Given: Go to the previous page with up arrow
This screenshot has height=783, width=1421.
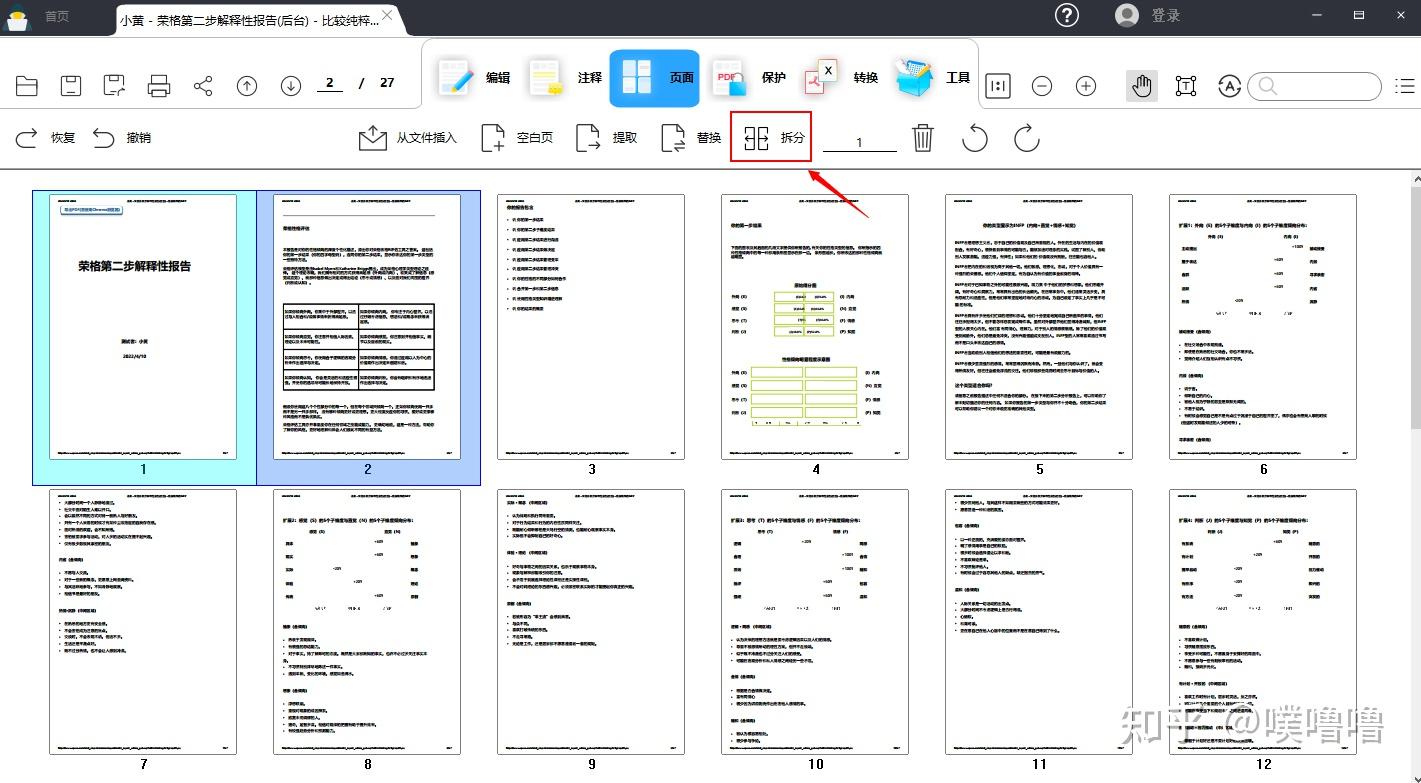Looking at the screenshot, I should (x=247, y=86).
